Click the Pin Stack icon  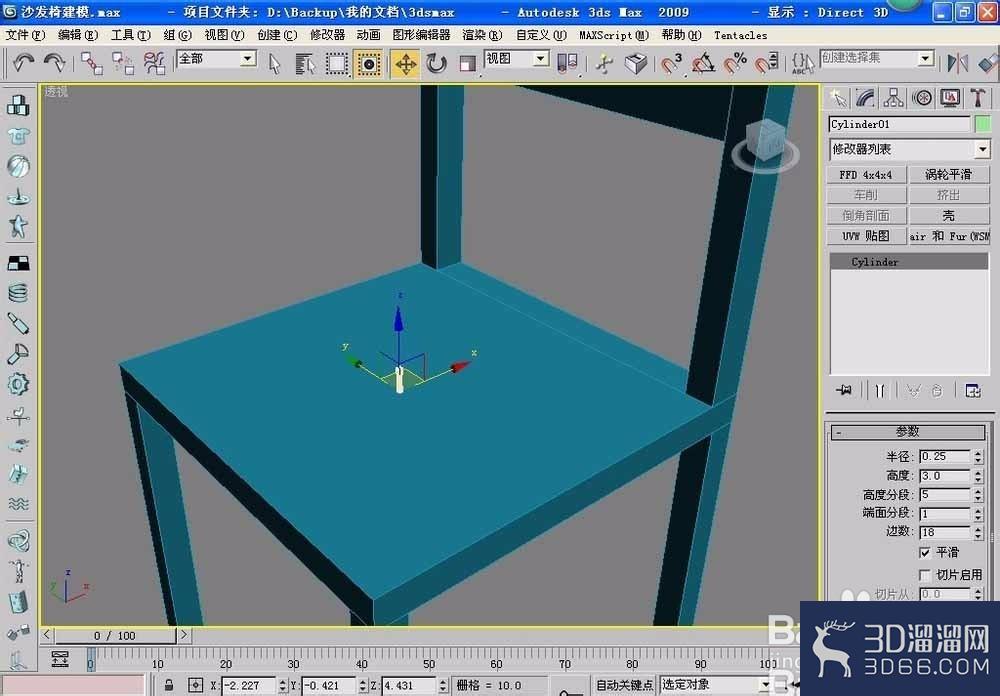click(844, 390)
